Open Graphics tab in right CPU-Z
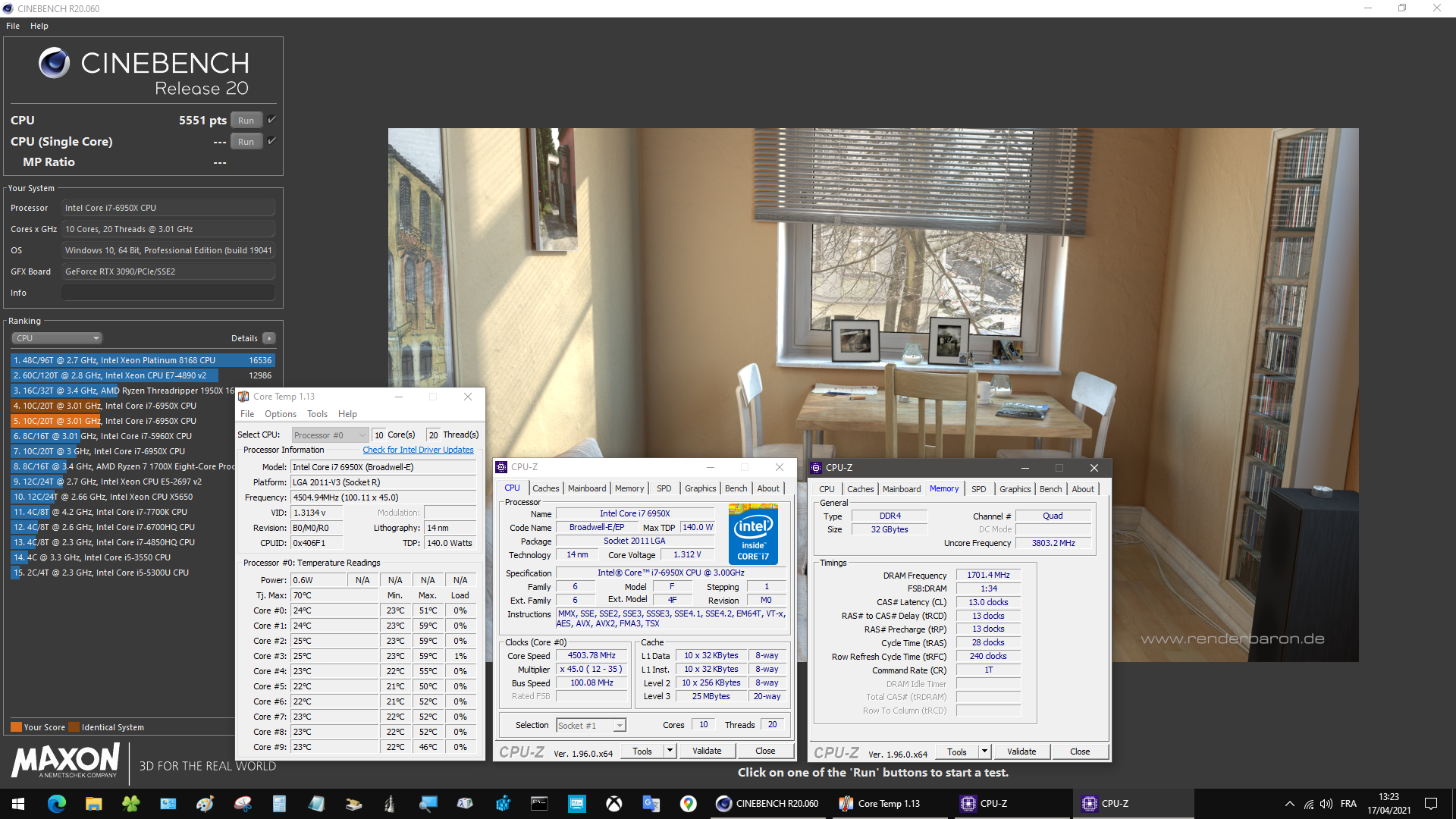The image size is (1456, 819). coord(1015,489)
